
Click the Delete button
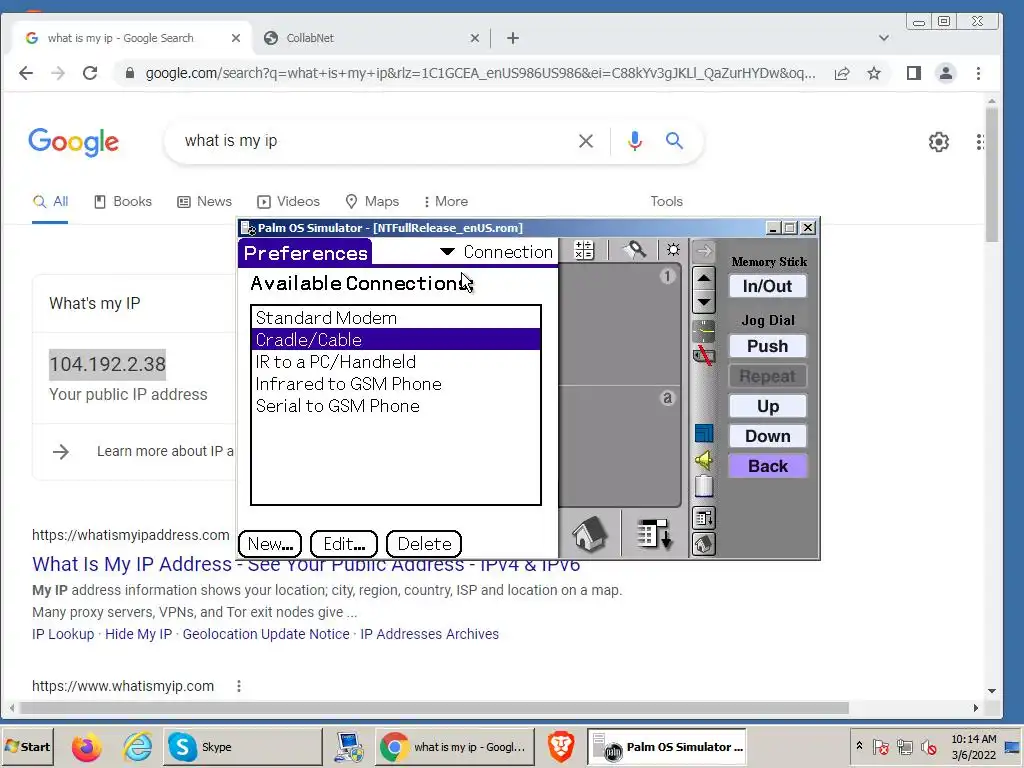coord(424,544)
